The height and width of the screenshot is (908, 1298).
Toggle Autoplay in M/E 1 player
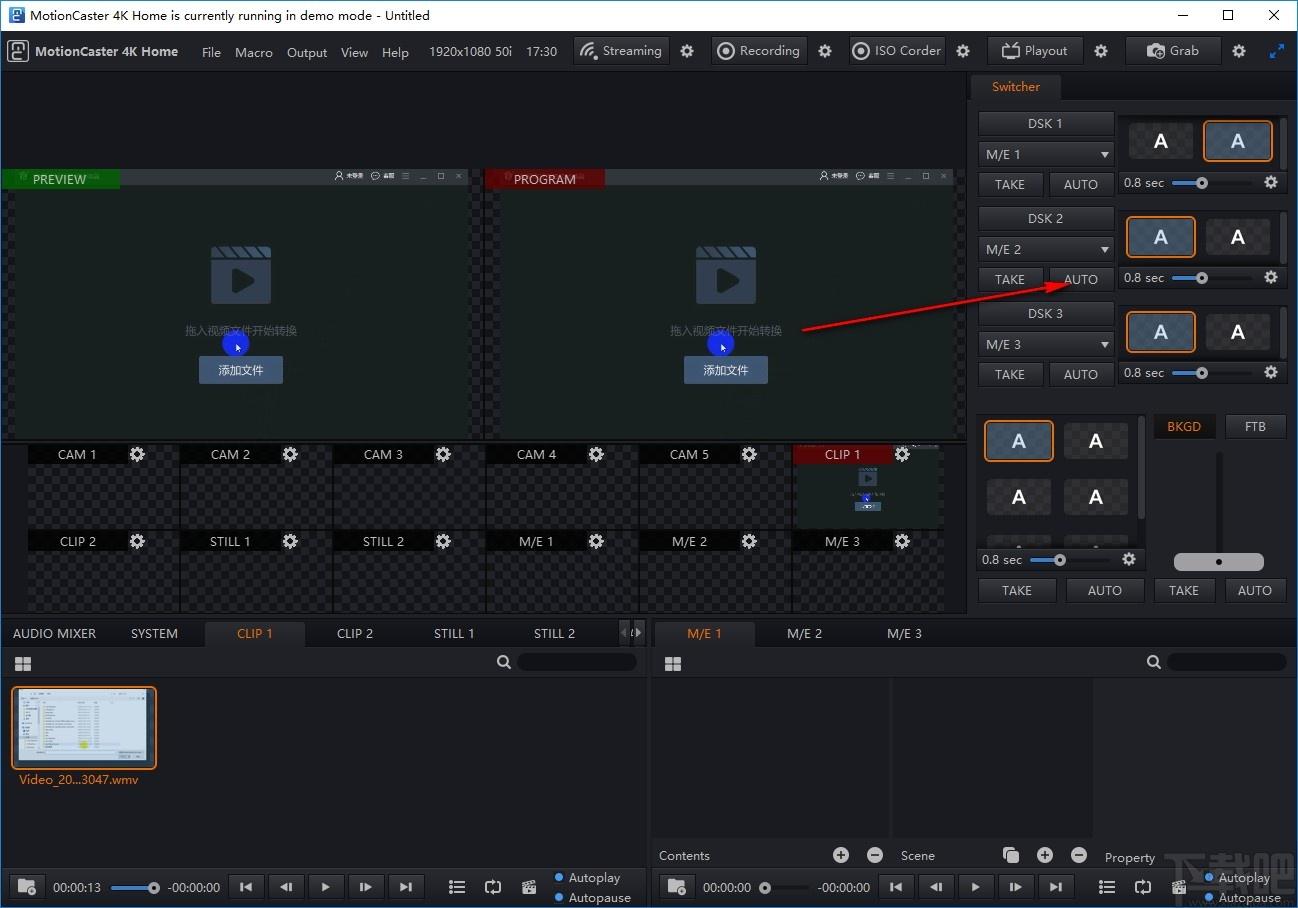[1237, 878]
